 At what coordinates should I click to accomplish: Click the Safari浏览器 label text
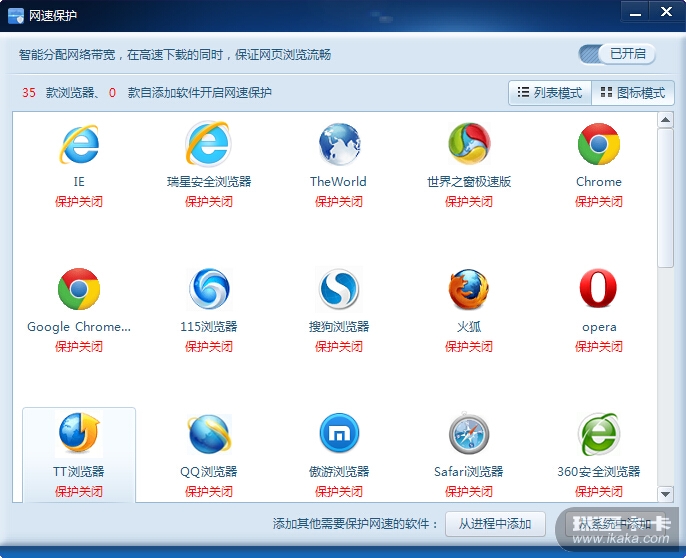(469, 471)
